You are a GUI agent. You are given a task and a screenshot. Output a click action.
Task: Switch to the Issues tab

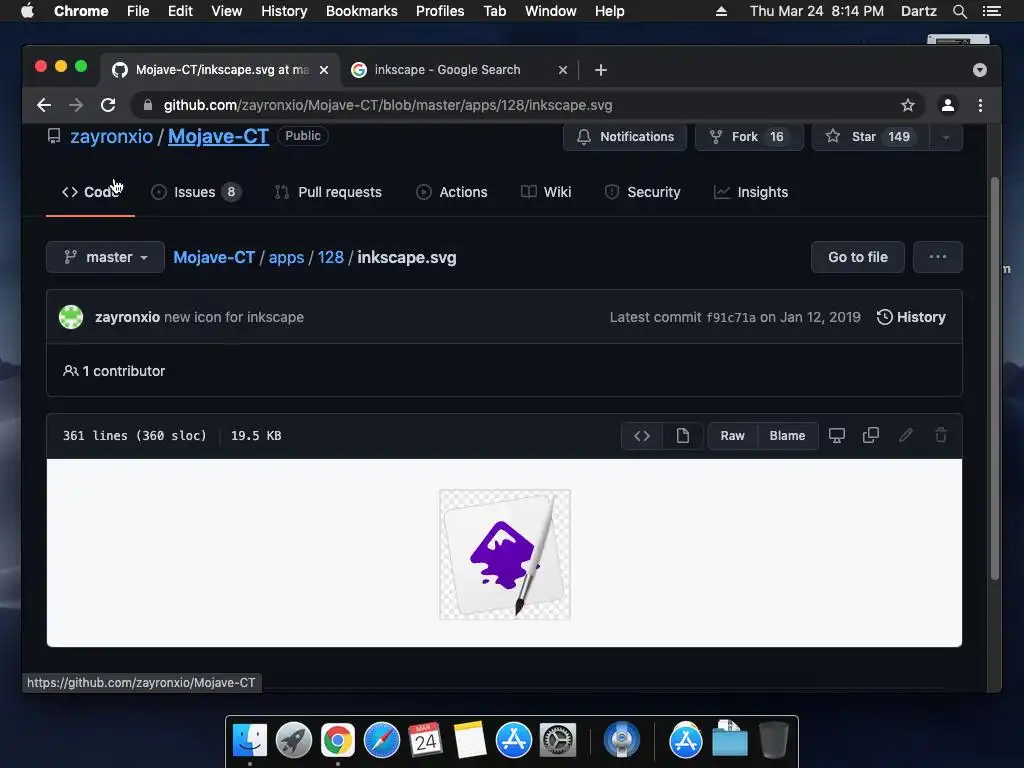pyautogui.click(x=196, y=192)
